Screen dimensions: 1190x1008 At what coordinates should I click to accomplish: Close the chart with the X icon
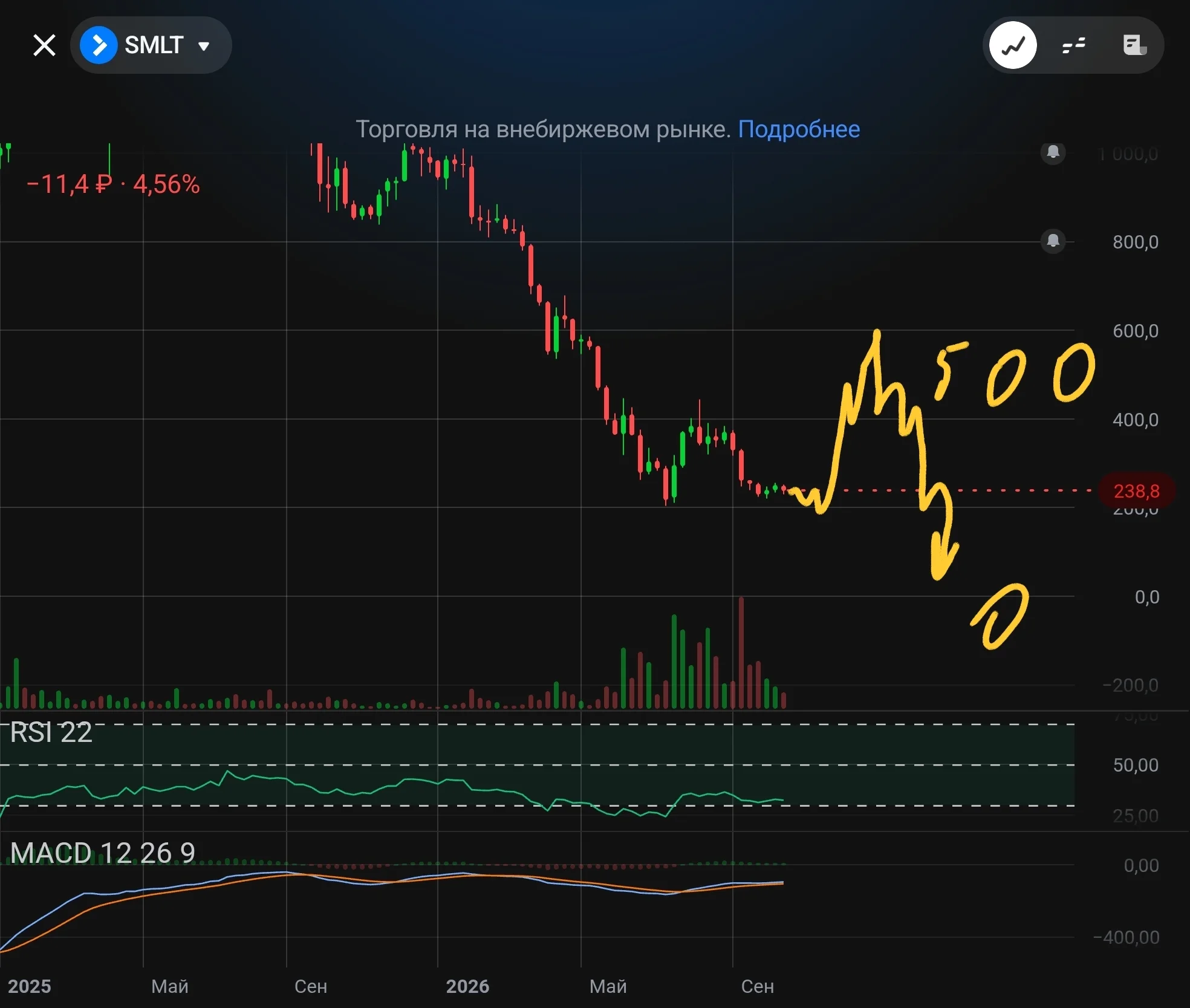pyautogui.click(x=44, y=45)
